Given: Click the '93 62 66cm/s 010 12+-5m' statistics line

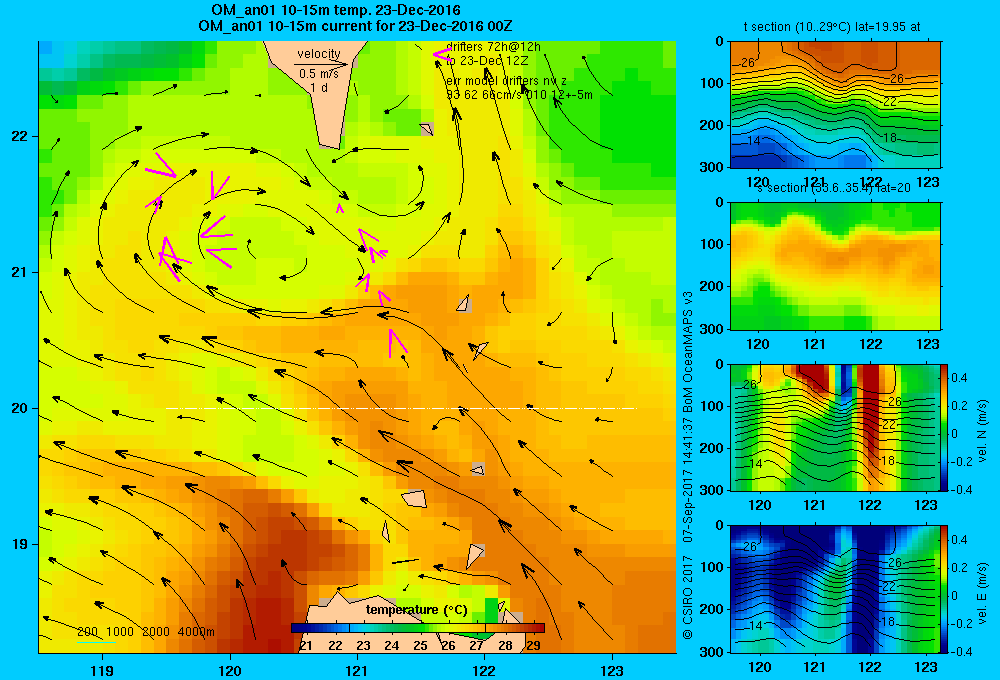Looking at the screenshot, I should coord(519,95).
